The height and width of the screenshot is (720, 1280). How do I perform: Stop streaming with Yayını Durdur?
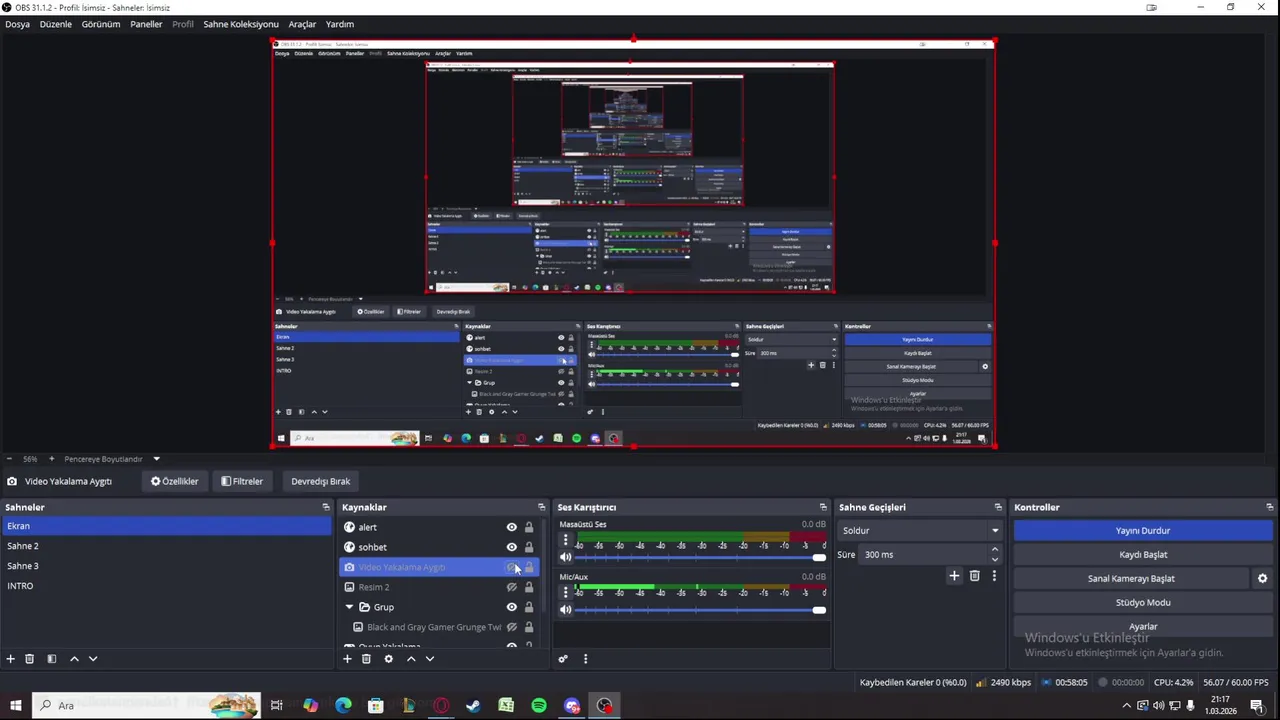1143,530
